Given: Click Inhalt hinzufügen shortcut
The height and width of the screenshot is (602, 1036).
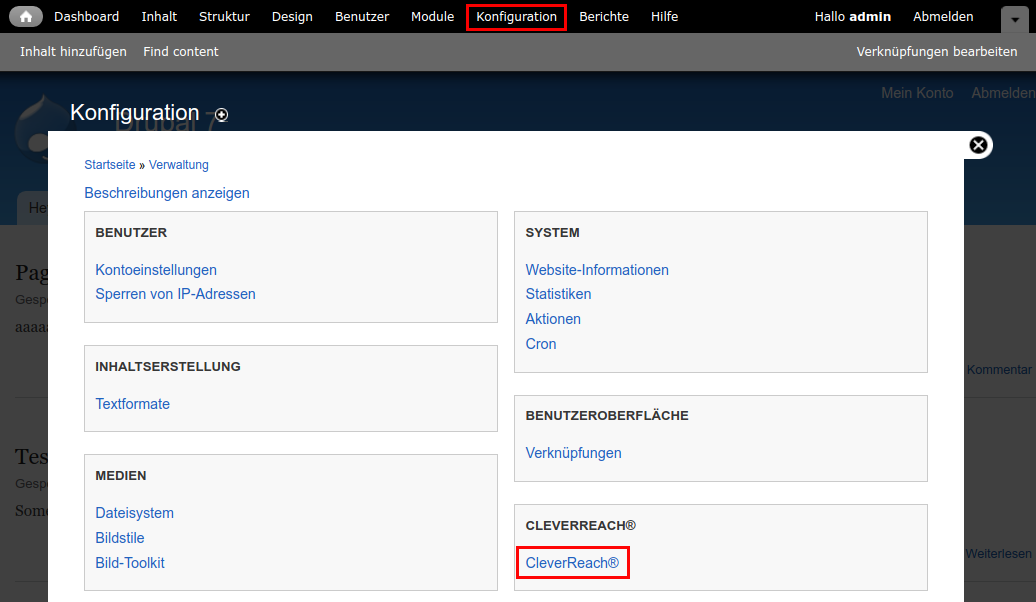Looking at the screenshot, I should coord(73,51).
